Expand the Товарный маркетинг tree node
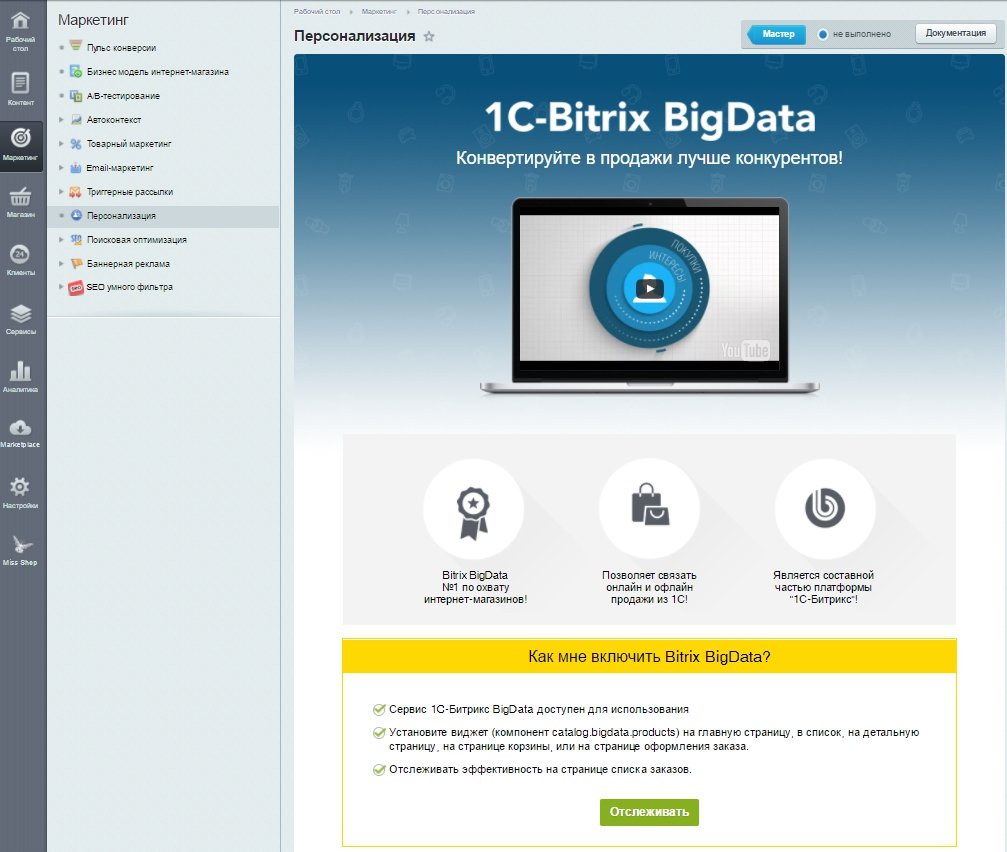The image size is (1007, 852). (x=61, y=144)
